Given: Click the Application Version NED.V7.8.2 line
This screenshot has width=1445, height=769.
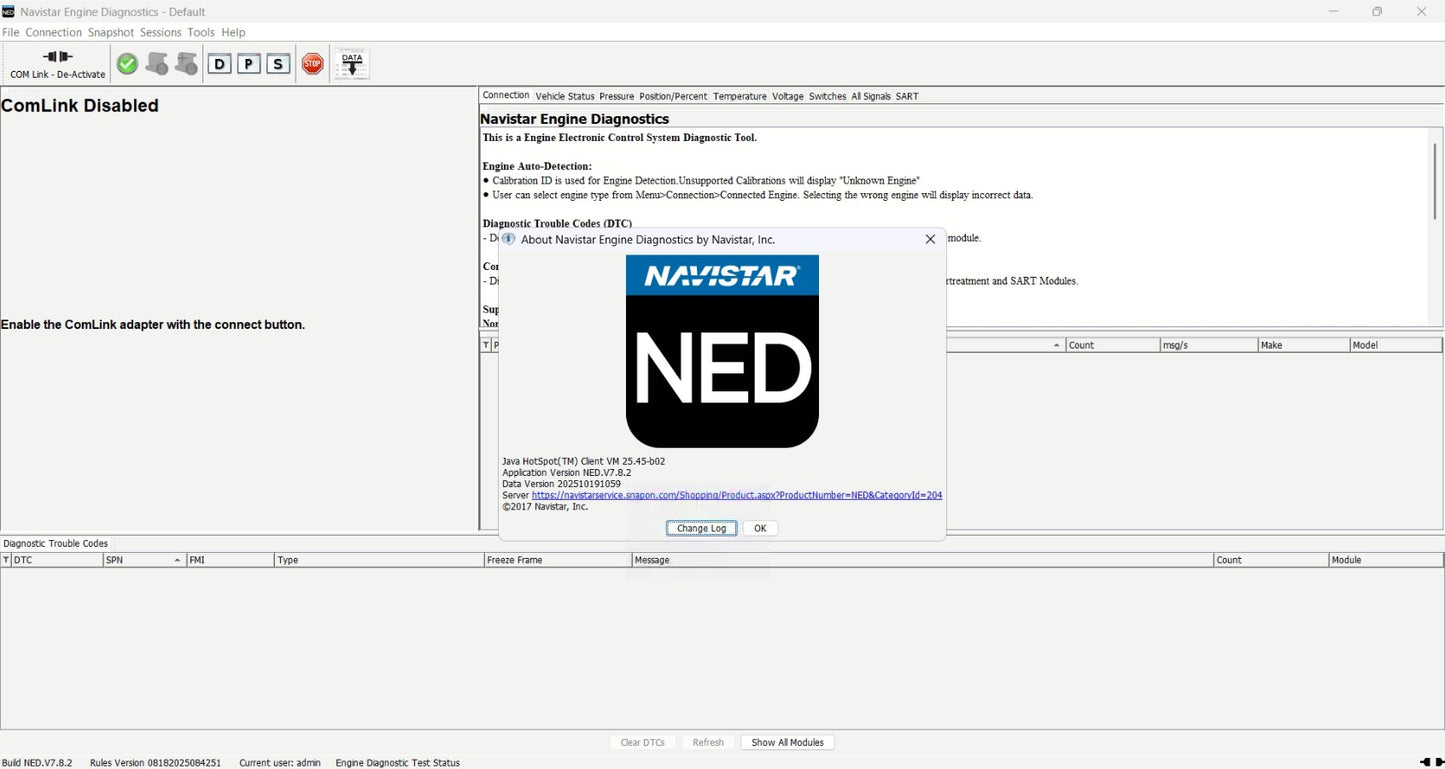Looking at the screenshot, I should (x=567, y=473).
